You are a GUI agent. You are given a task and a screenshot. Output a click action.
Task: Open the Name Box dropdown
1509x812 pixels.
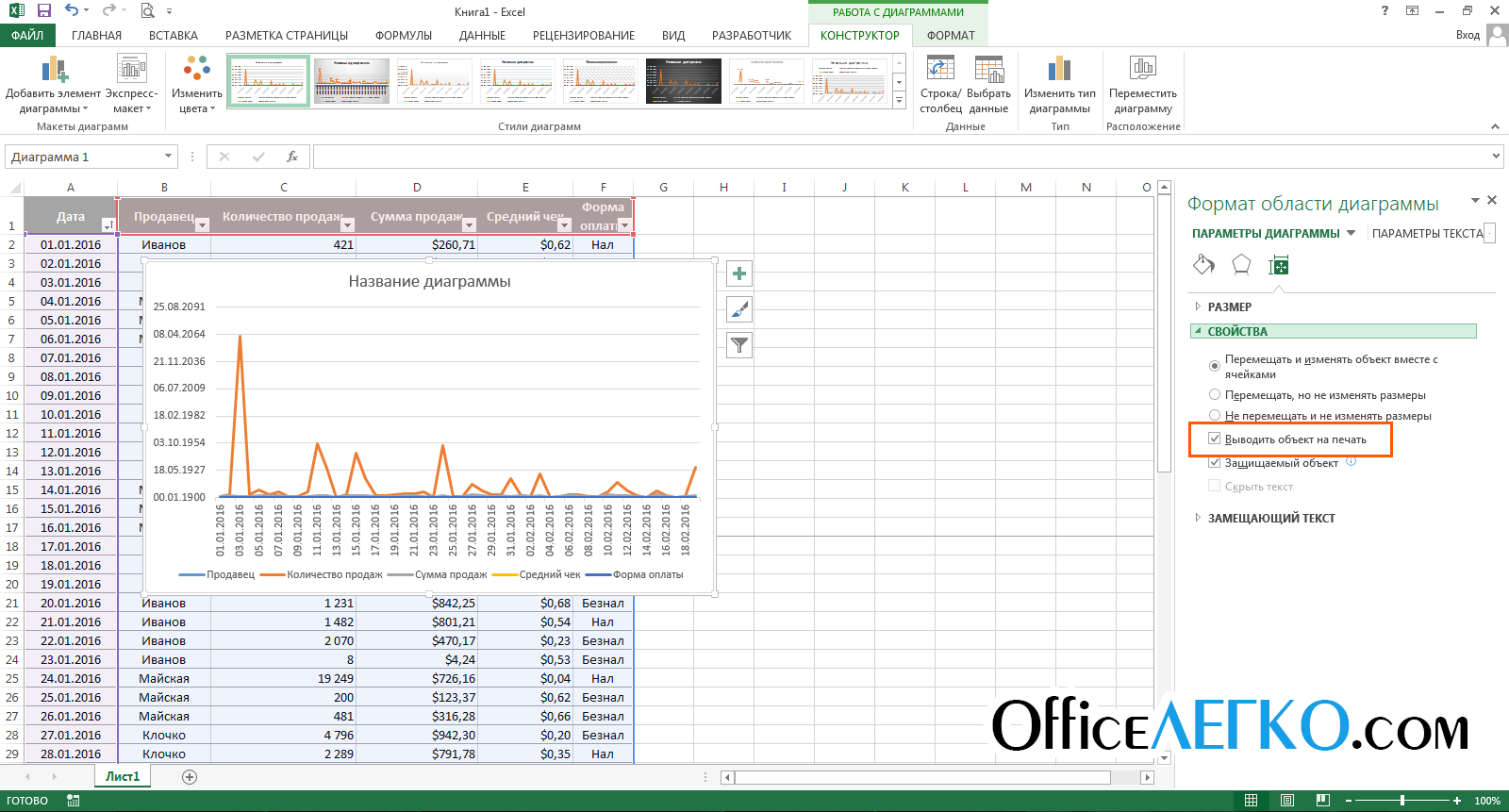[169, 157]
